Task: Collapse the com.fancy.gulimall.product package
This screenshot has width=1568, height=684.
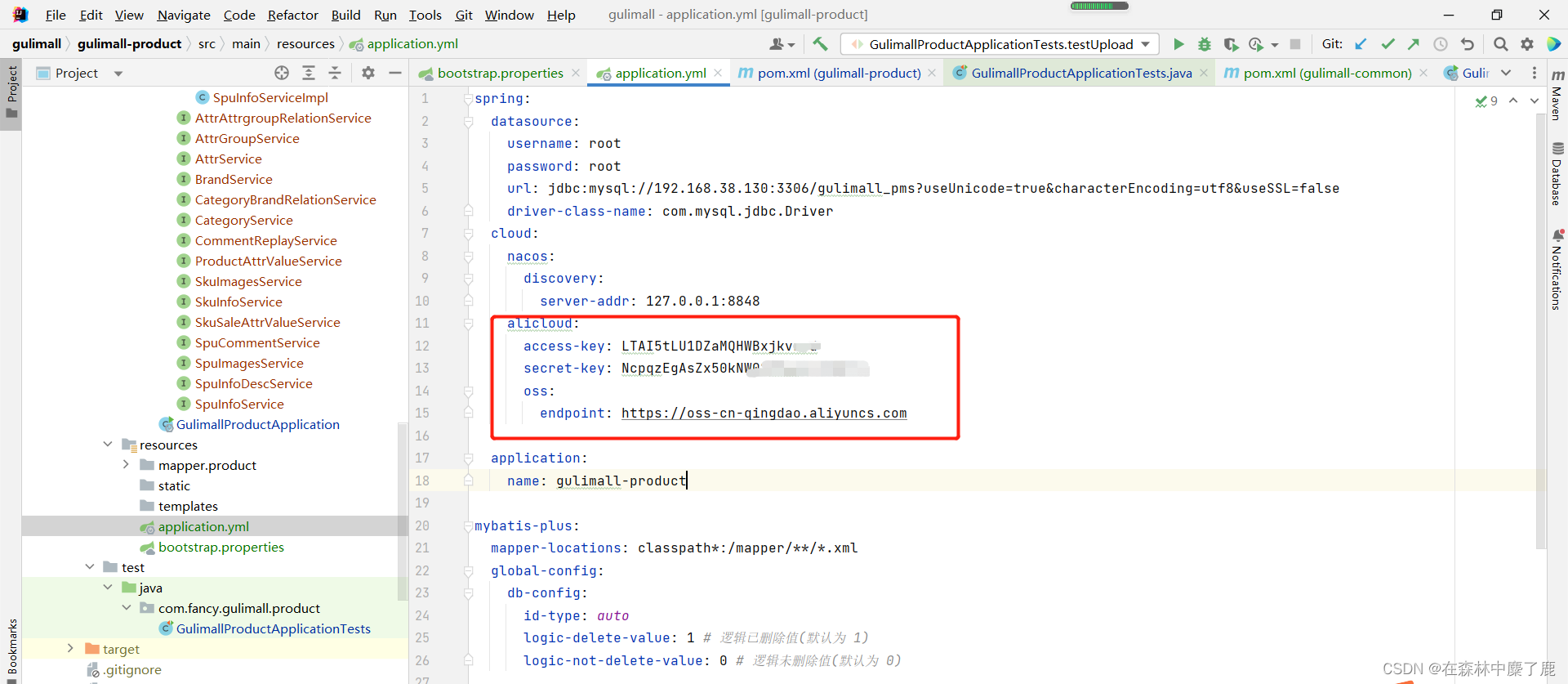Action: (x=126, y=607)
